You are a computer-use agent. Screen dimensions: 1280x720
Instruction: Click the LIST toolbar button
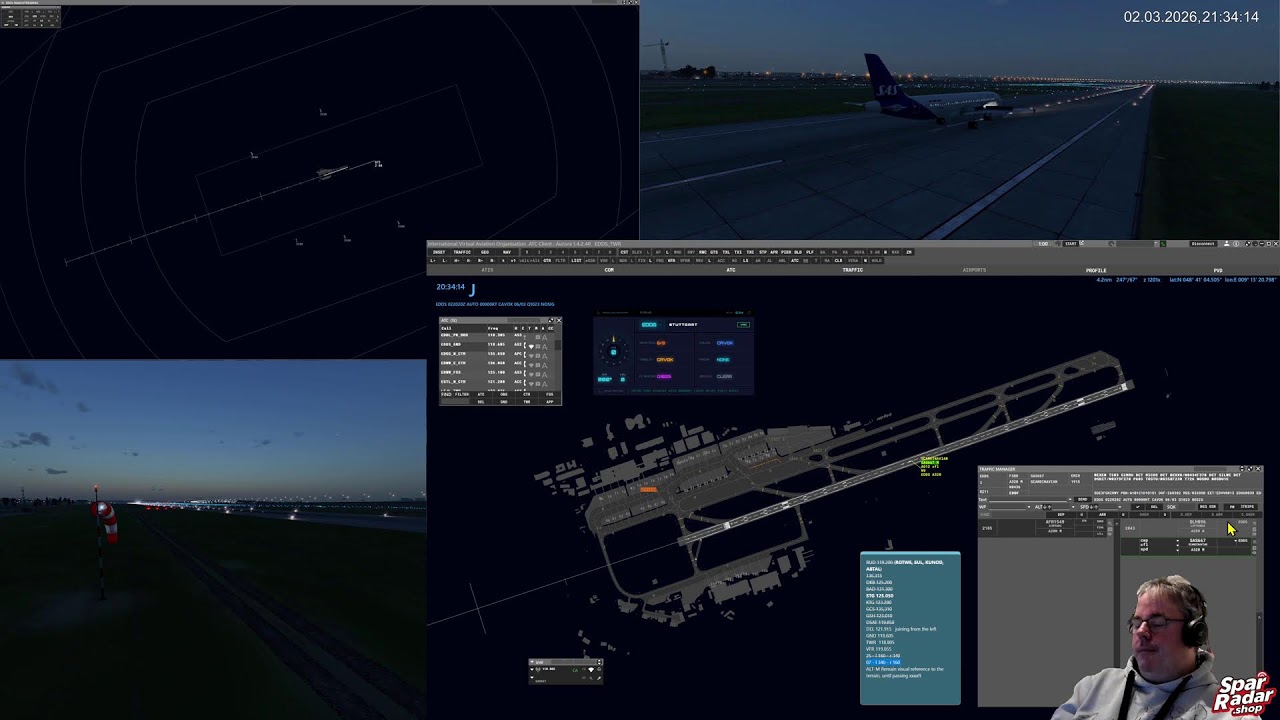576,261
